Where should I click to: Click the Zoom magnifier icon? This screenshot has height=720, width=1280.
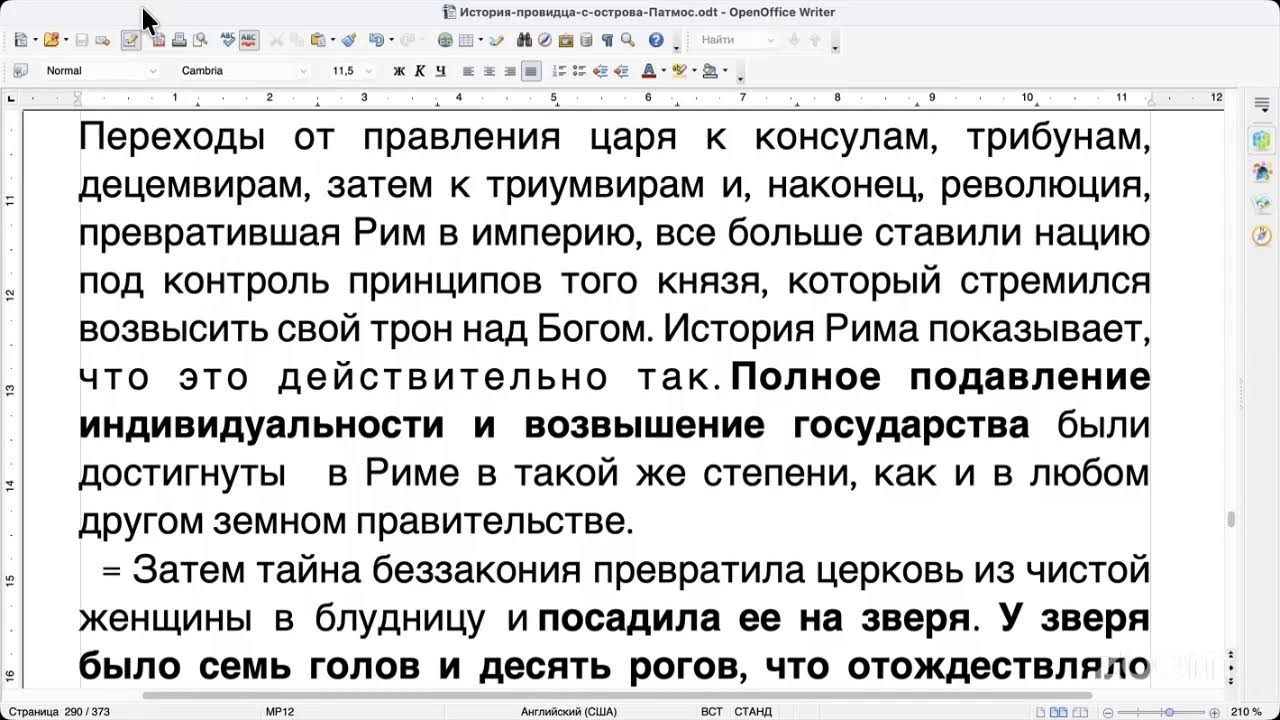[x=628, y=40]
